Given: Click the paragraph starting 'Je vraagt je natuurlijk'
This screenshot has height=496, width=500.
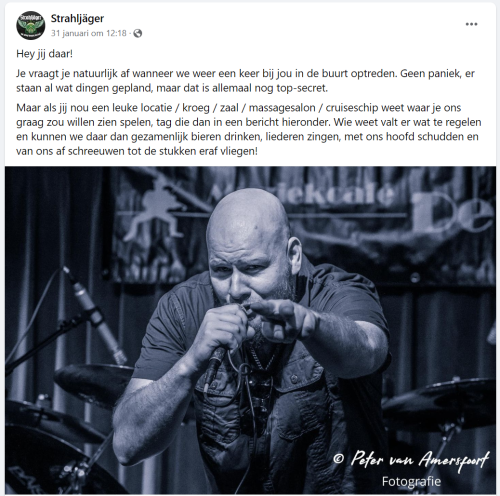Looking at the screenshot, I should tap(245, 81).
